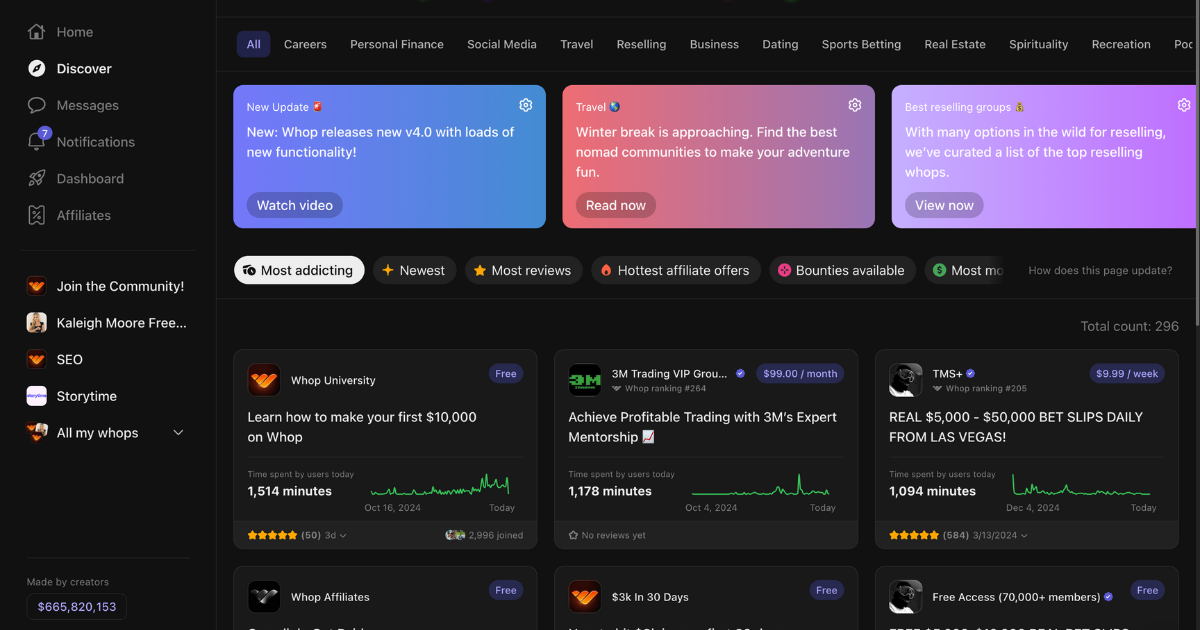1200x630 pixels.
Task: Click the Whop University star rating
Action: click(272, 535)
